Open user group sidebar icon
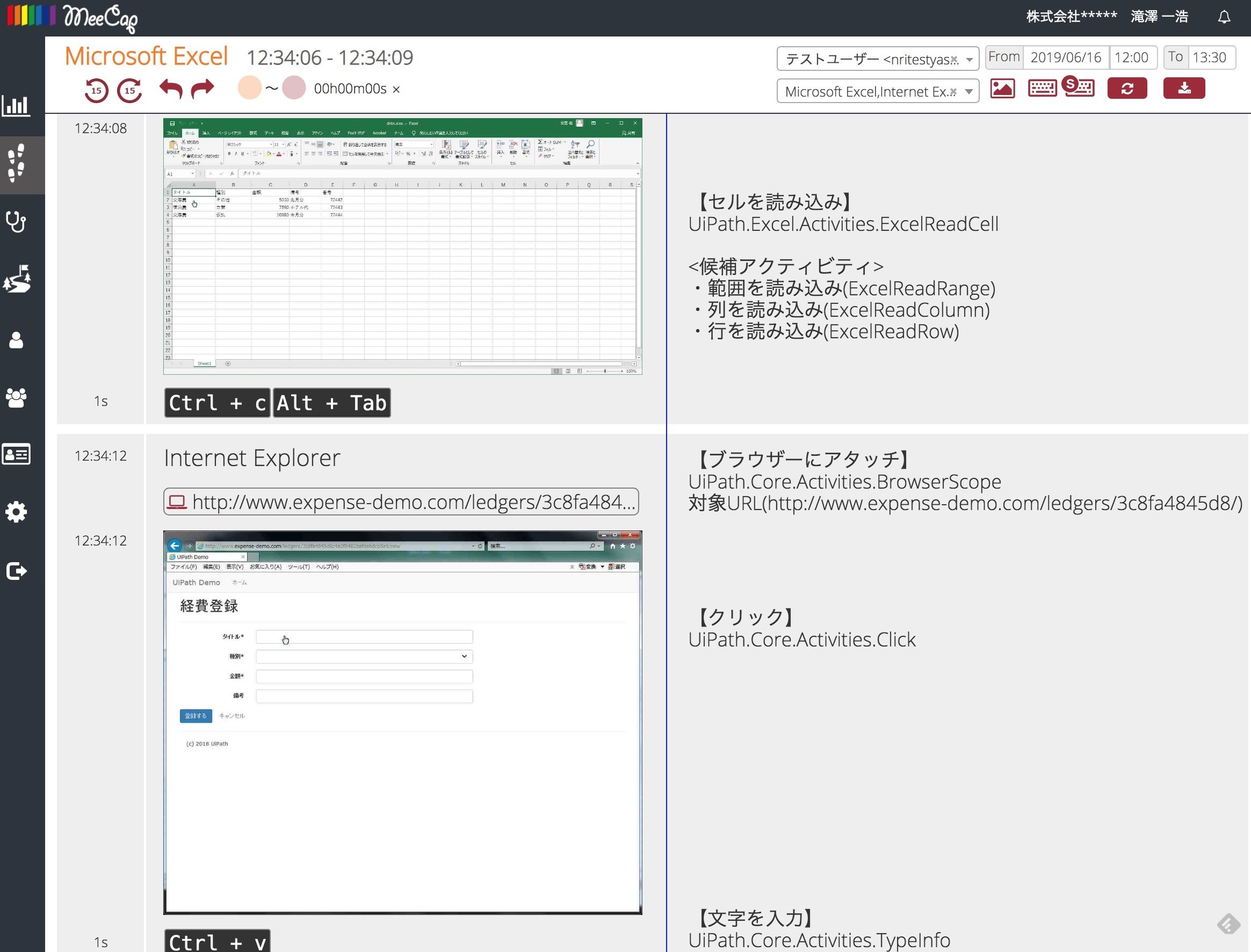 pos(16,398)
